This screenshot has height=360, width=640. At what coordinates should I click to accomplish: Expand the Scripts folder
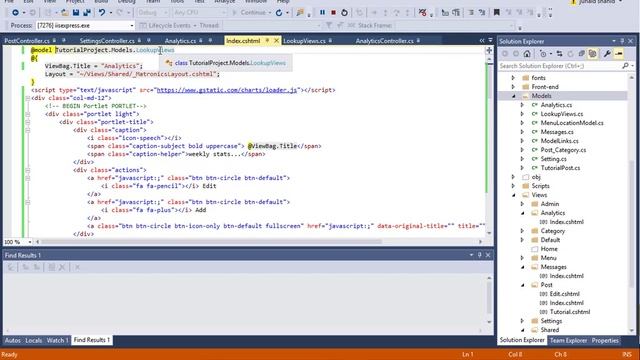(x=513, y=186)
